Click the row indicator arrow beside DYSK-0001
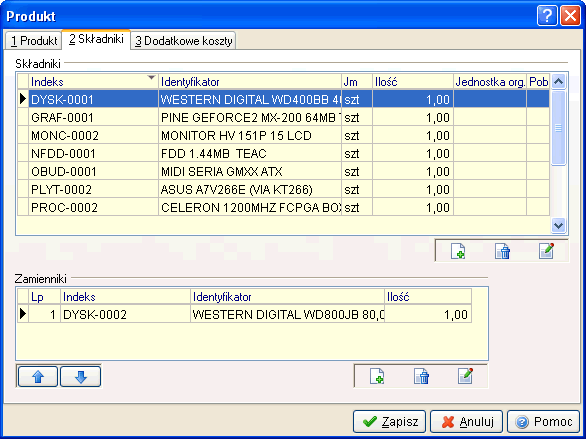 [x=23, y=99]
